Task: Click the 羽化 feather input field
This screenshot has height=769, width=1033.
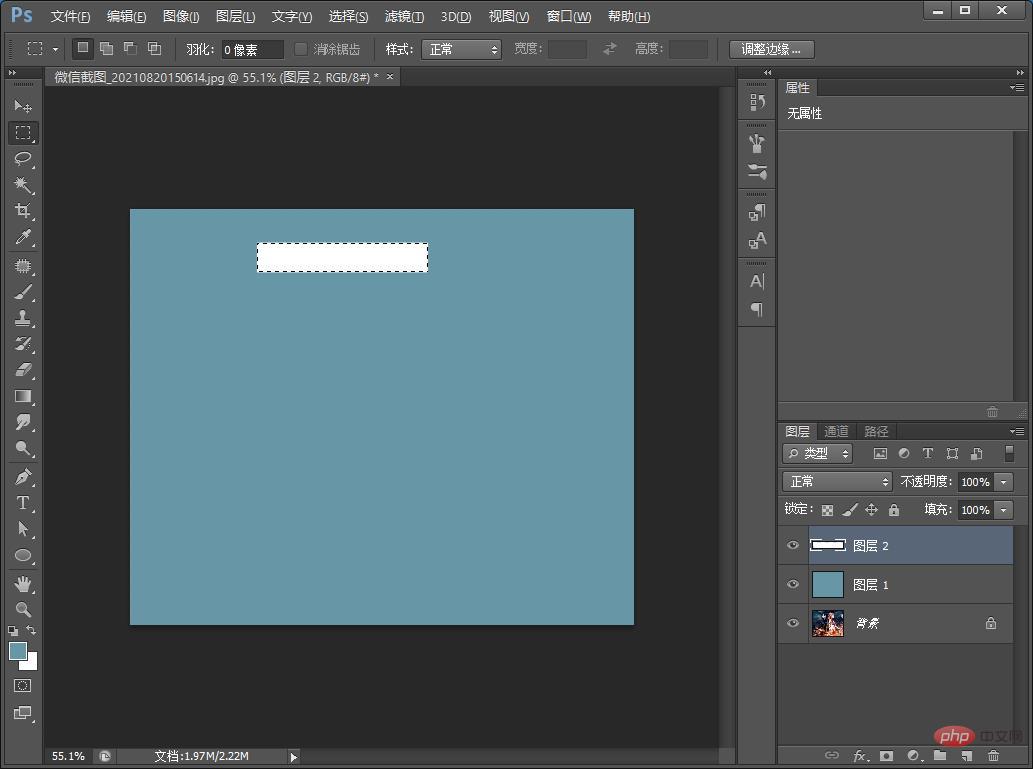Action: (252, 49)
